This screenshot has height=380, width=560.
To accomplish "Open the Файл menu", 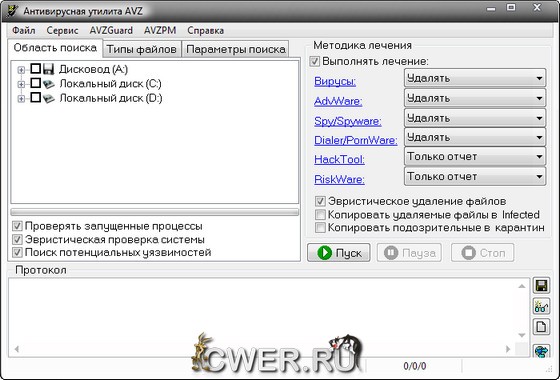I will (24, 30).
